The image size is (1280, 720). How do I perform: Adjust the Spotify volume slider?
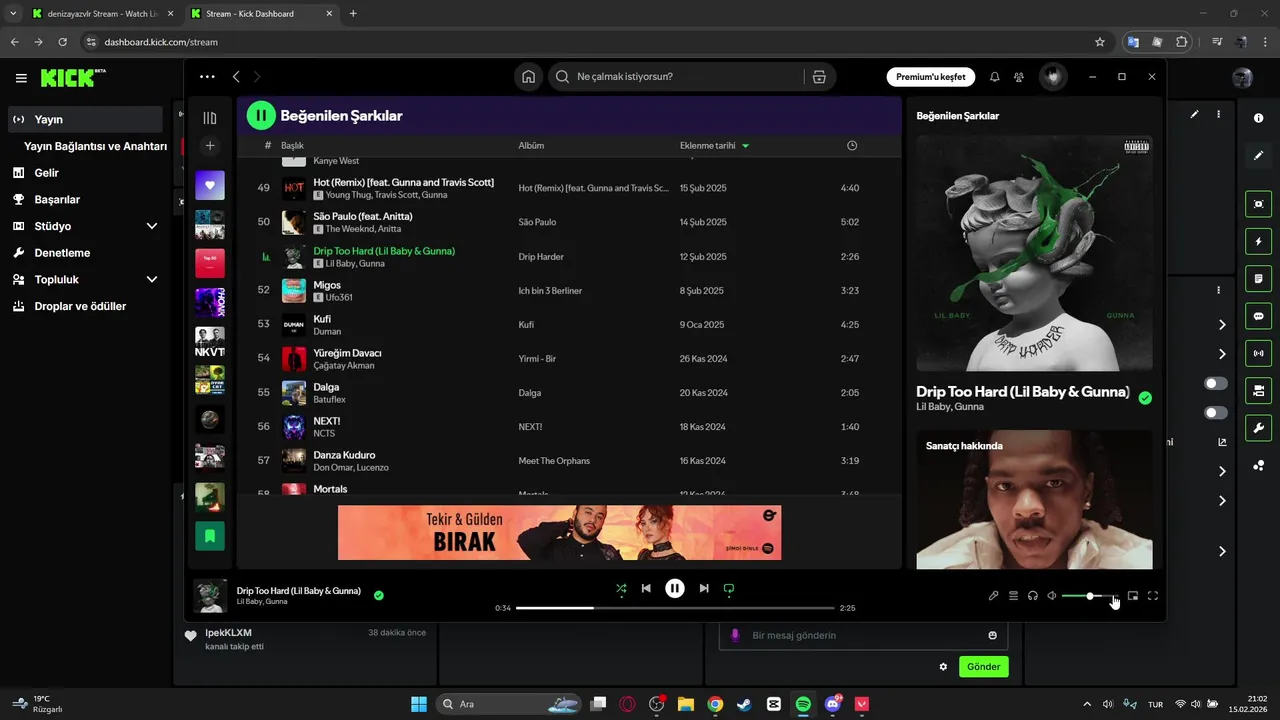1090,596
